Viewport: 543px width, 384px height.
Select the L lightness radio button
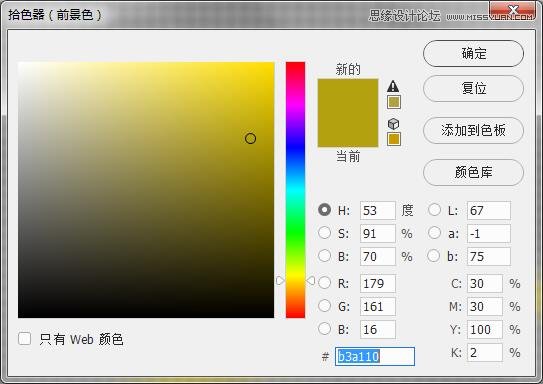click(434, 210)
